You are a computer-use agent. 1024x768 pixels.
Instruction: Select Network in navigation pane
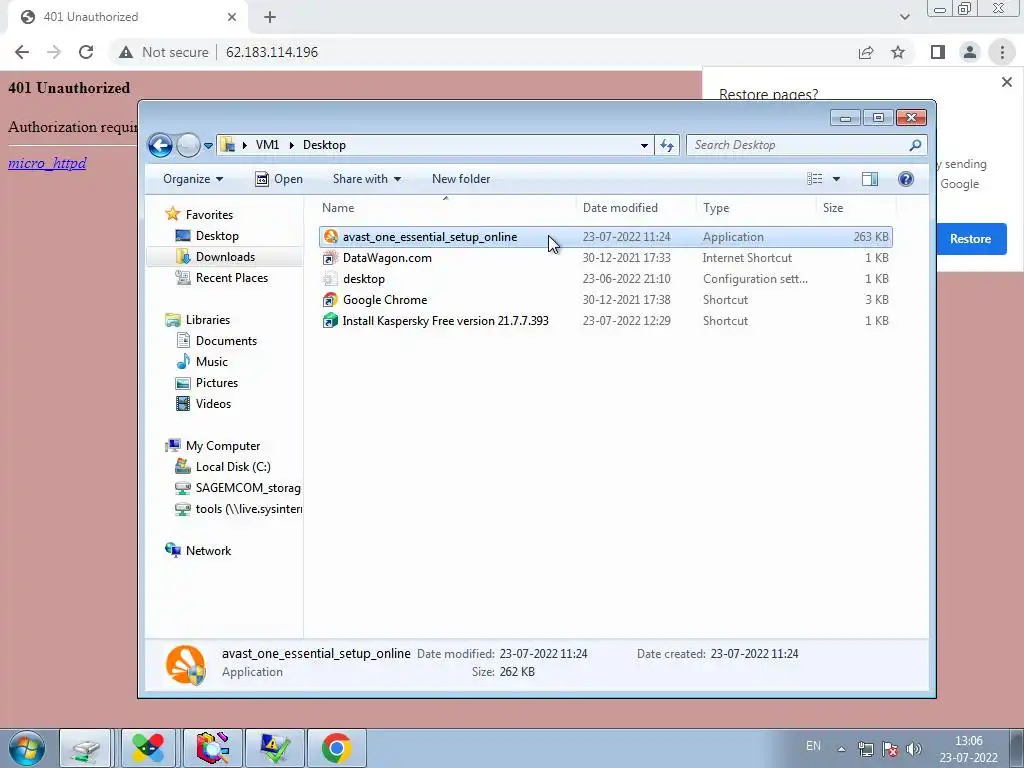(x=208, y=551)
